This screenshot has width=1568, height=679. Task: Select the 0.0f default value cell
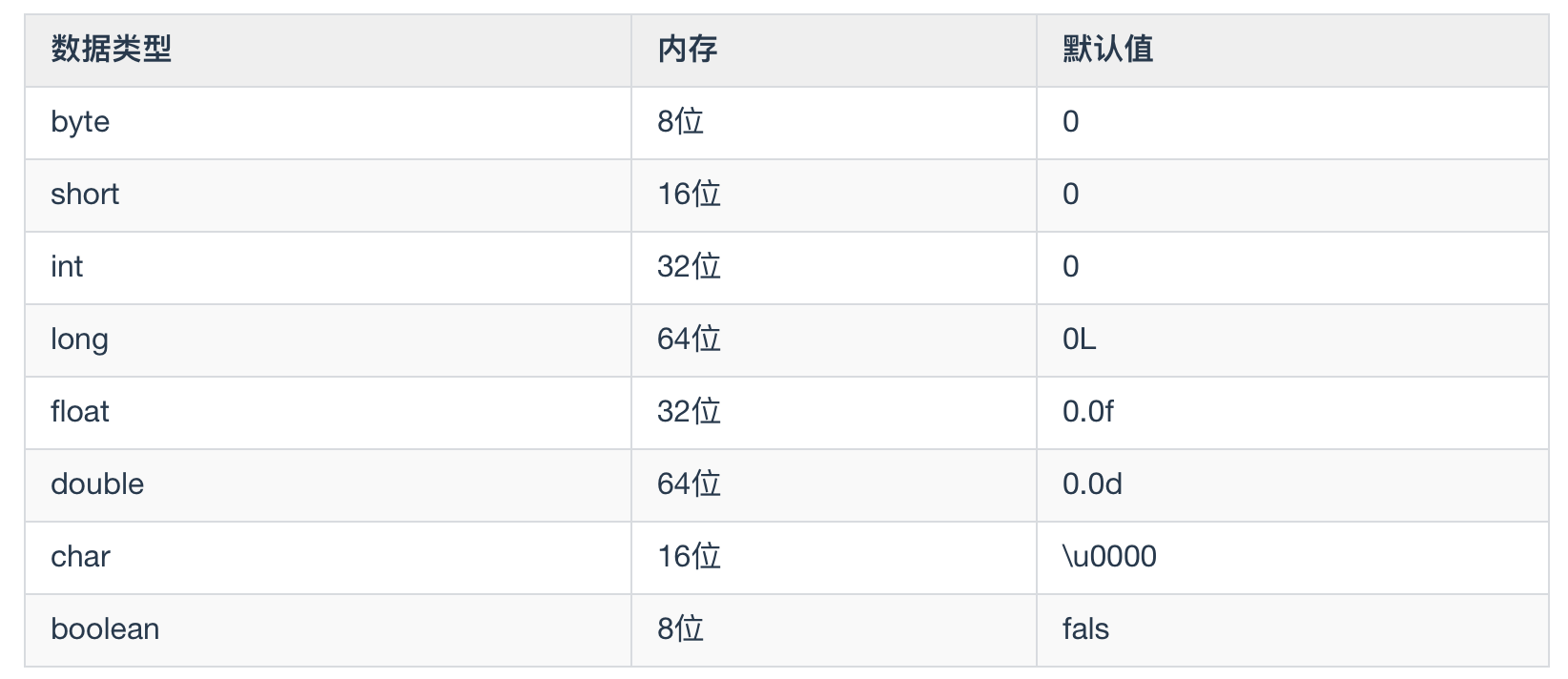1088,412
